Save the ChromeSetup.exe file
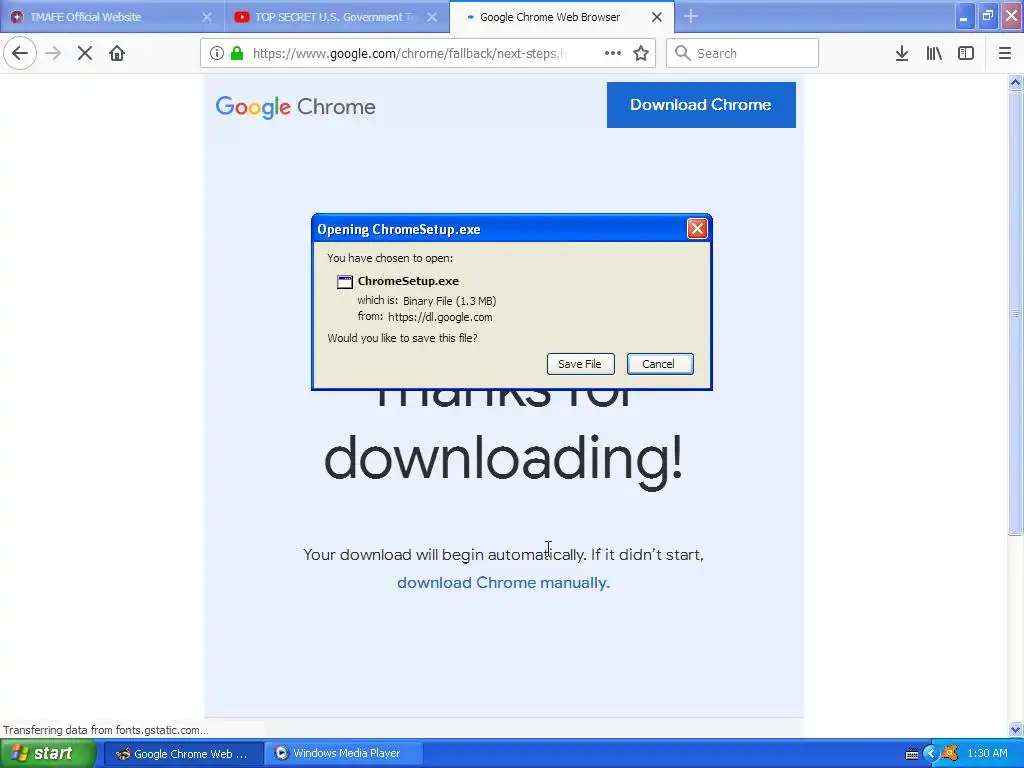This screenshot has width=1024, height=768. pyautogui.click(x=581, y=364)
